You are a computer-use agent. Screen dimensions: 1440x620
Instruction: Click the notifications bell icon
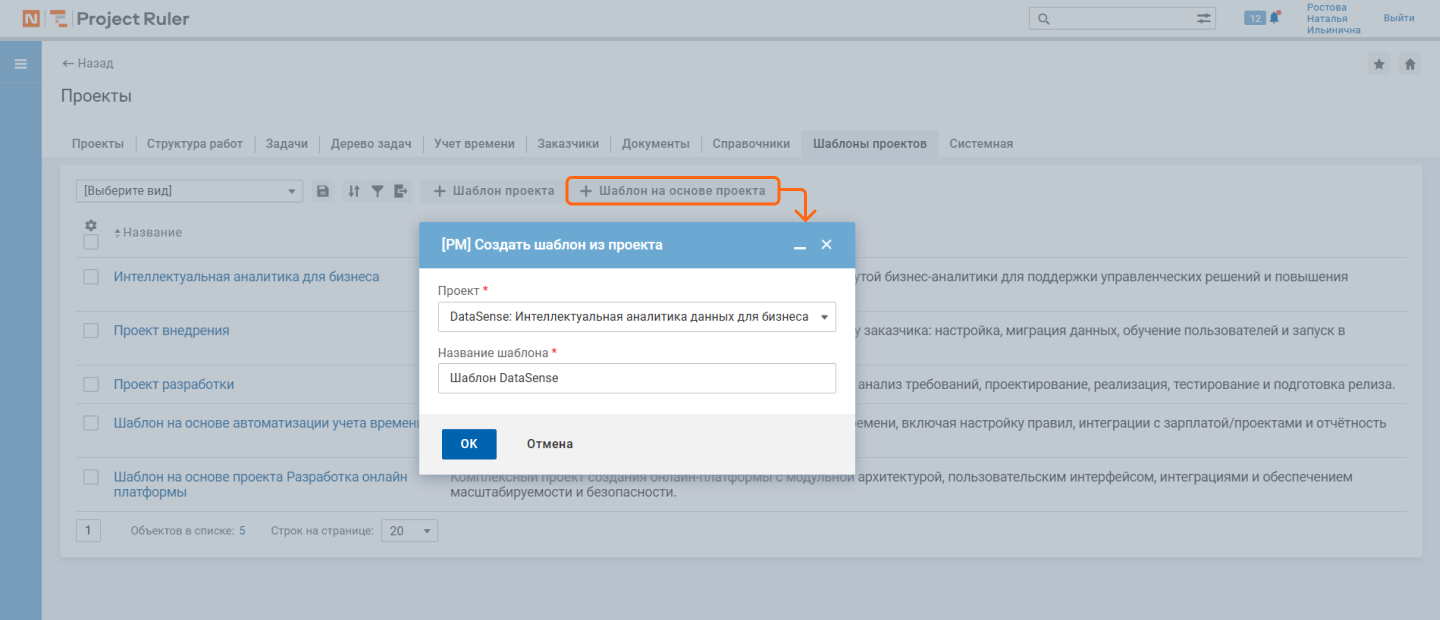click(x=1275, y=17)
